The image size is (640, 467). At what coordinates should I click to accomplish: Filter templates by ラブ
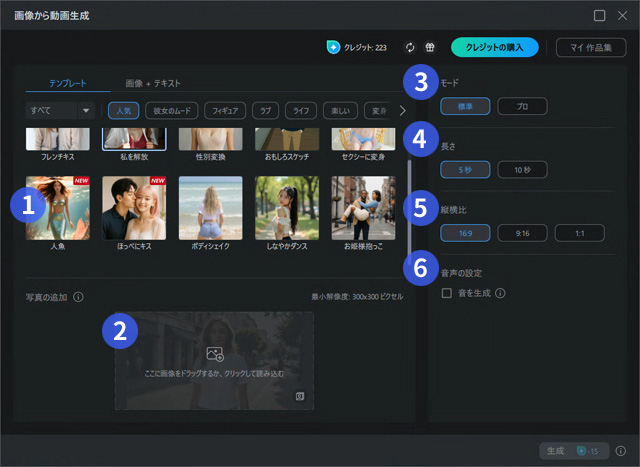[265, 111]
